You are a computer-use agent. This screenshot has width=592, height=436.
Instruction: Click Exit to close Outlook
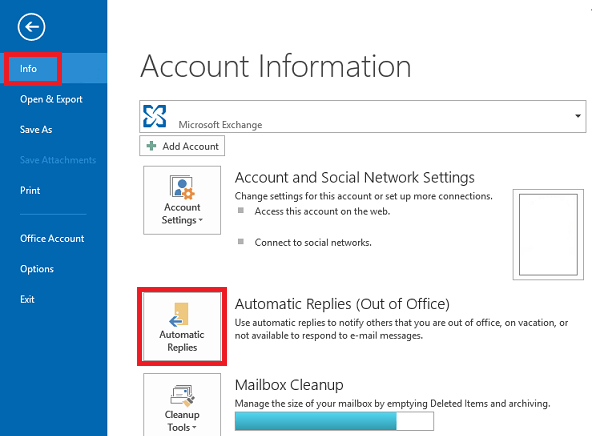pyautogui.click(x=27, y=299)
